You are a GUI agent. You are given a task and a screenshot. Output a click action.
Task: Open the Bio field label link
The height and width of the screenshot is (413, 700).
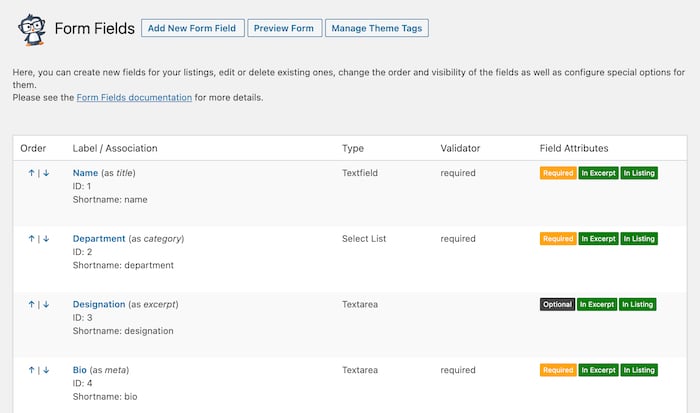click(x=79, y=370)
